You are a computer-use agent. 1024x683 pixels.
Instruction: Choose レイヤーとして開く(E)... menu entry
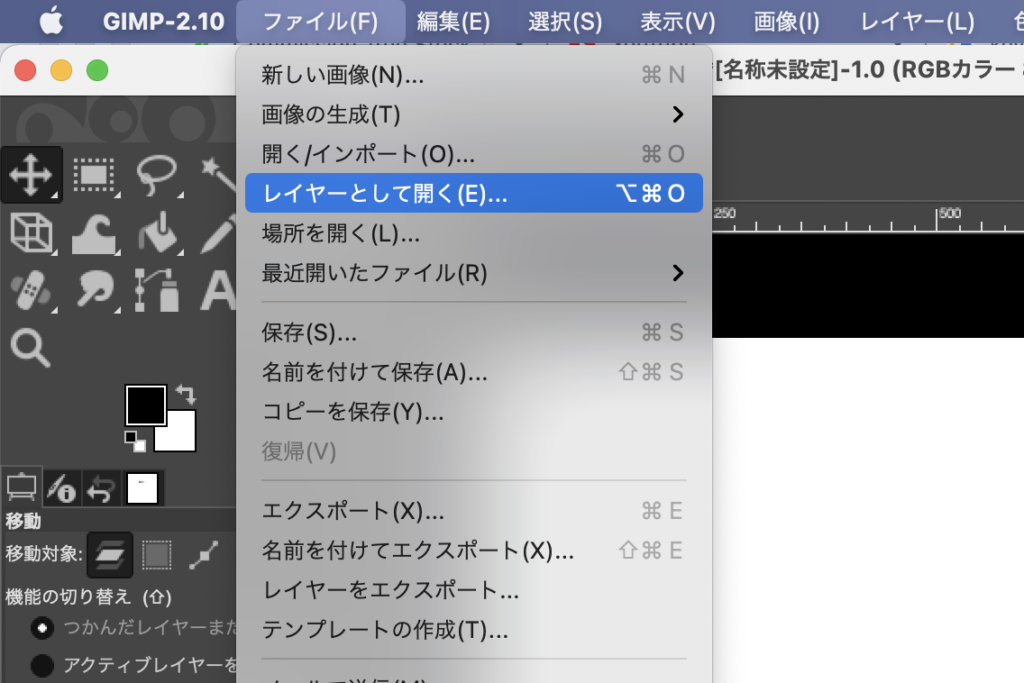click(473, 193)
